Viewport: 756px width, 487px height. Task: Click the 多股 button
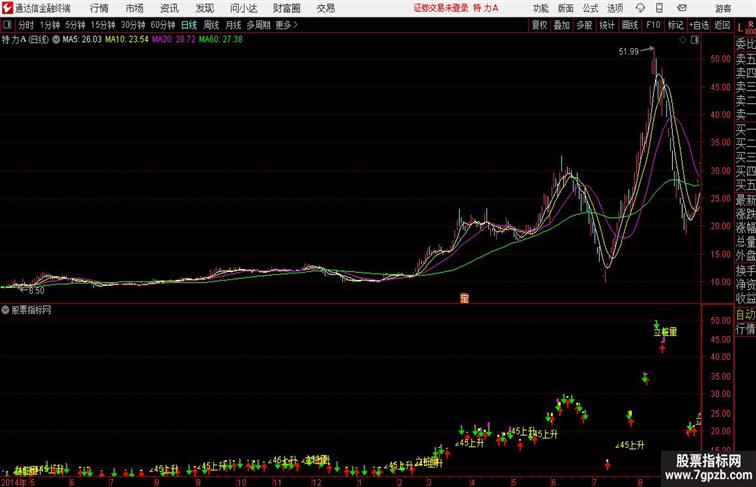click(x=584, y=25)
